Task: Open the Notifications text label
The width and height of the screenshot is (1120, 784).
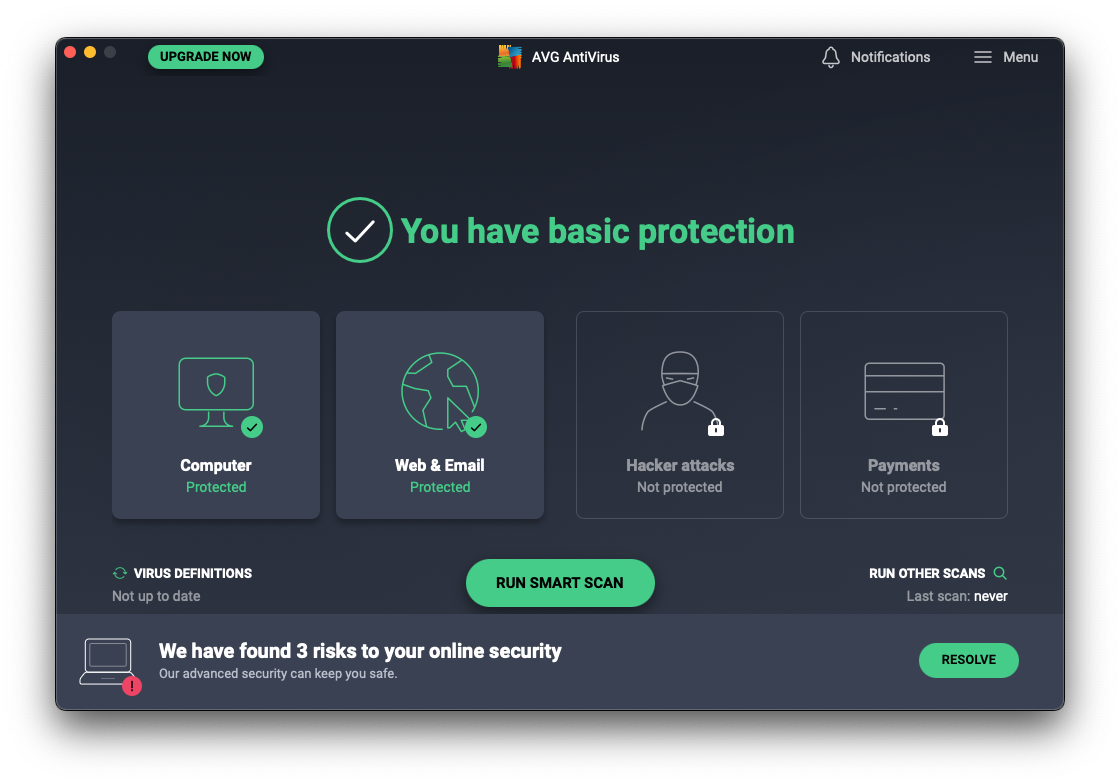Action: (x=890, y=57)
